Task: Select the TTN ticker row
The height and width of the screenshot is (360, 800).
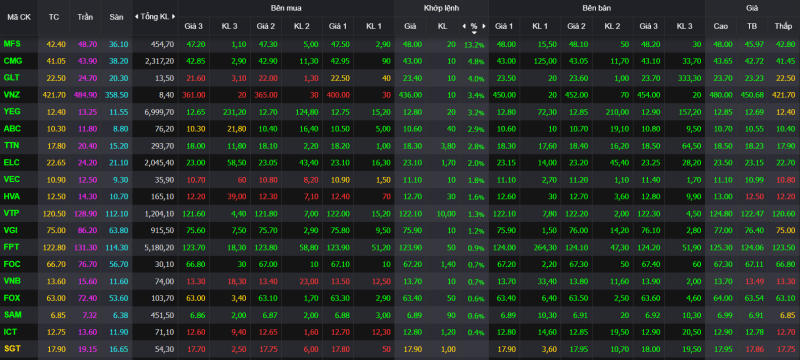Action: pyautogui.click(x=11, y=145)
